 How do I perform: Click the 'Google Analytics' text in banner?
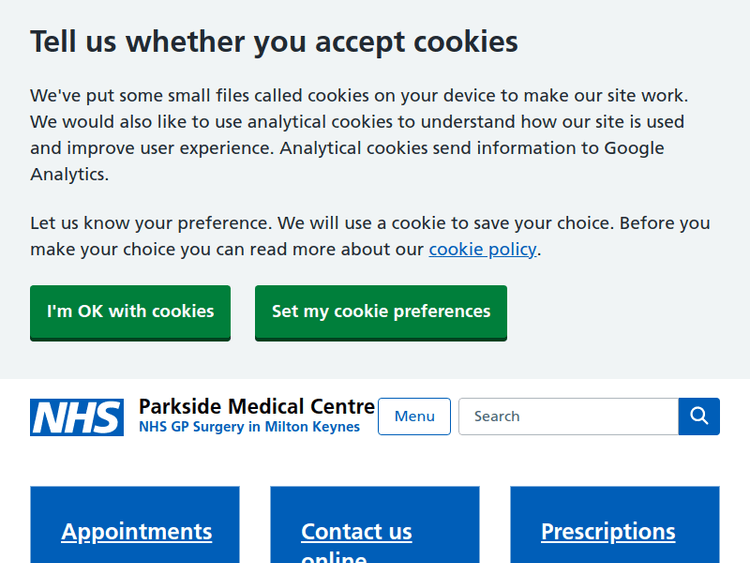coord(634,148)
